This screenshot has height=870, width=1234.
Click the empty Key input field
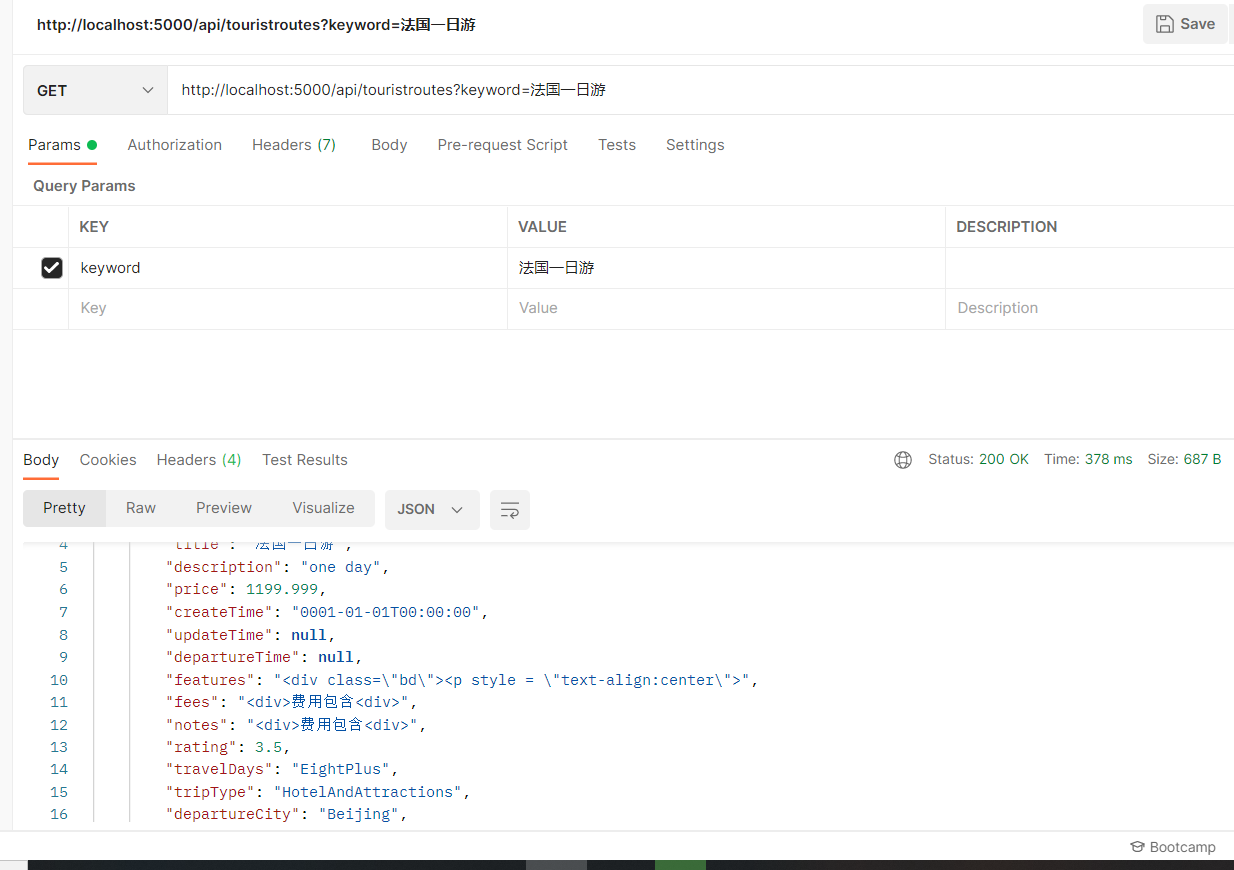click(288, 308)
